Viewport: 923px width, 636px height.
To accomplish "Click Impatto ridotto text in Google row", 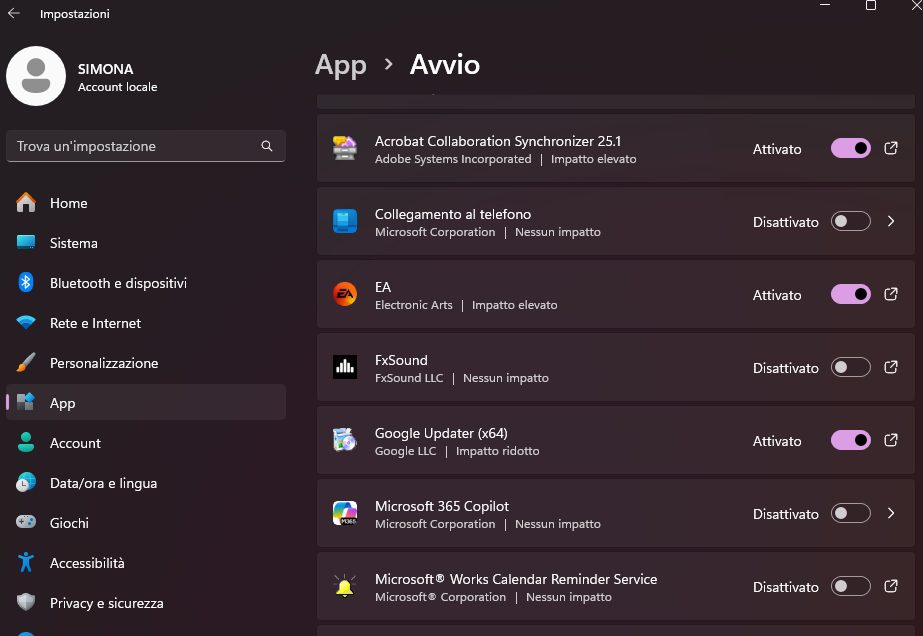I will (497, 451).
